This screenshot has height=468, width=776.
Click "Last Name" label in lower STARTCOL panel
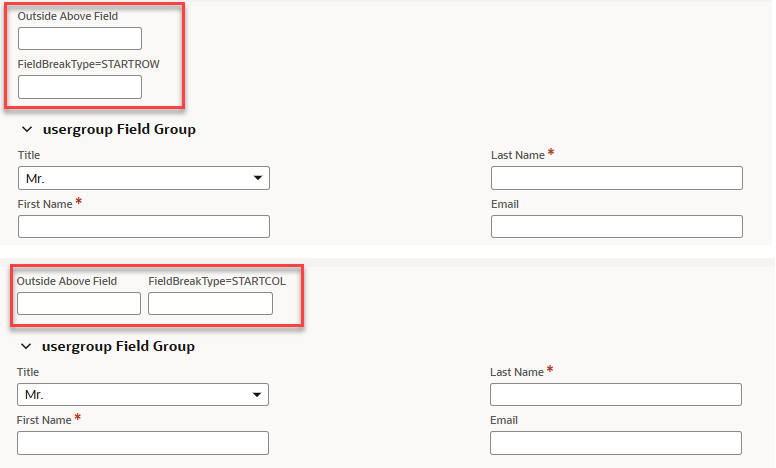[x=517, y=372]
